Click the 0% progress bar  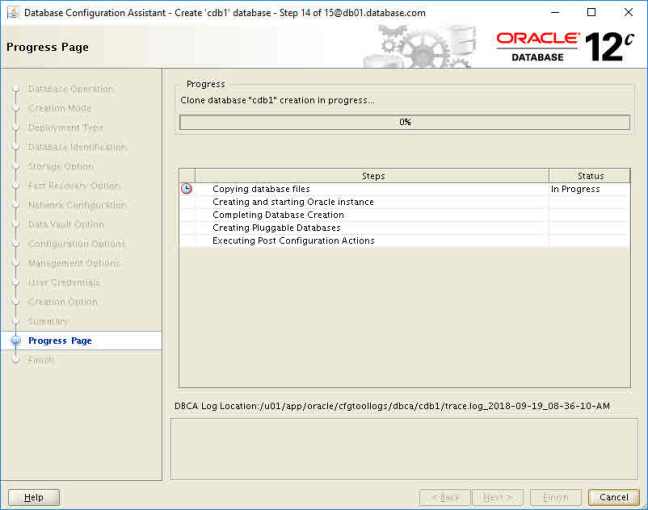click(x=404, y=122)
